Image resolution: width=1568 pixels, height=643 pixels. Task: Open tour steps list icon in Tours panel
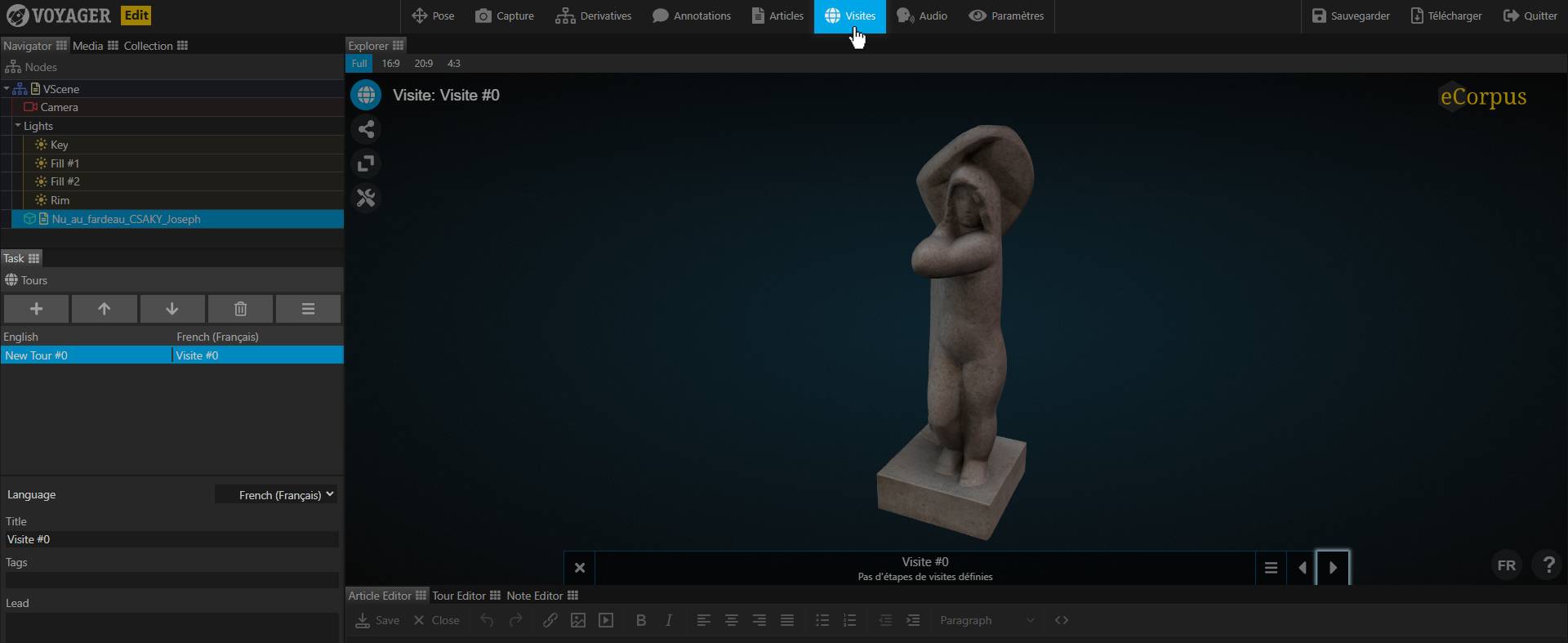tap(308, 309)
